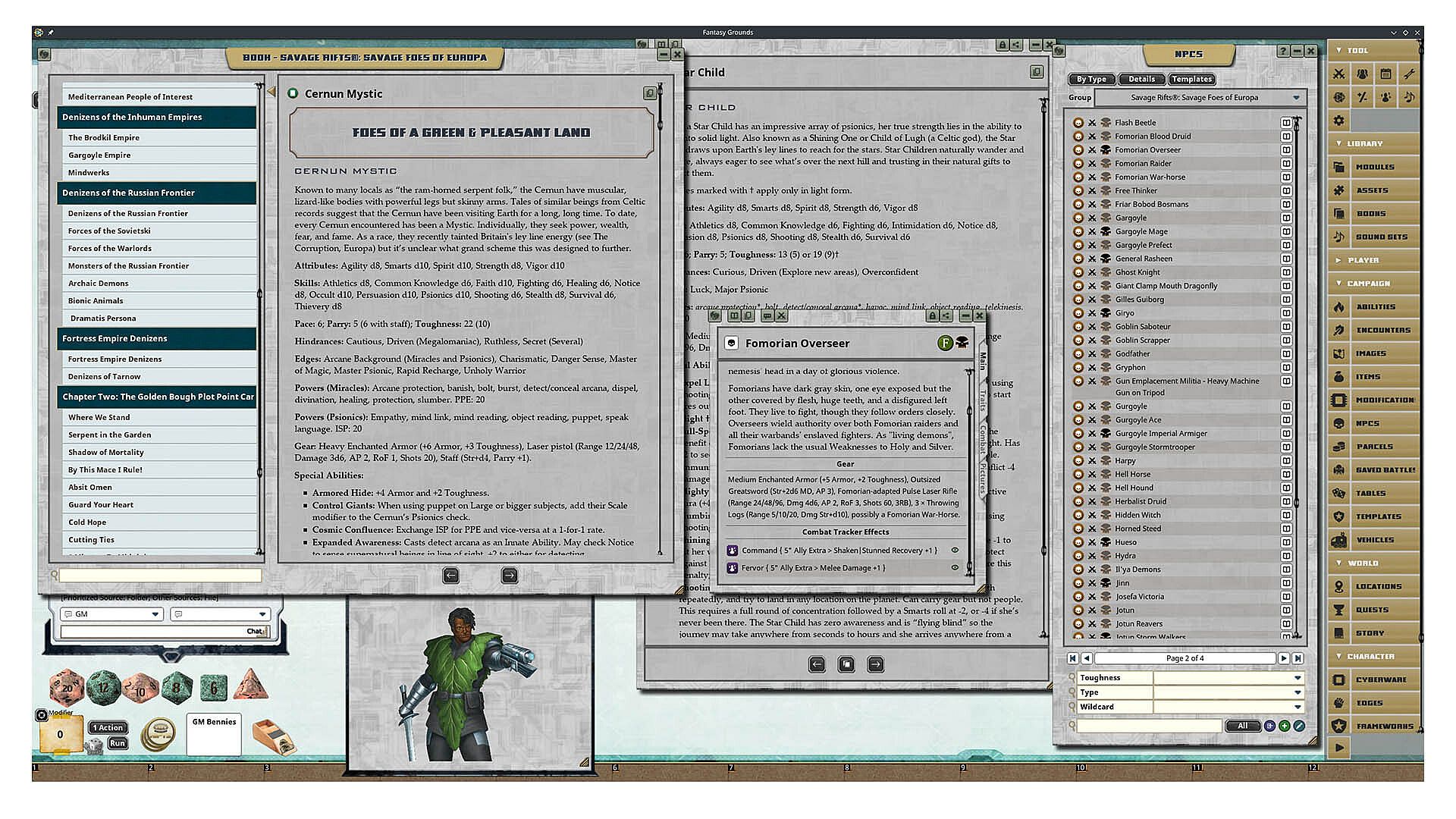1456x819 pixels.
Task: Click the NPC list scrollbar
Action: [1296, 377]
